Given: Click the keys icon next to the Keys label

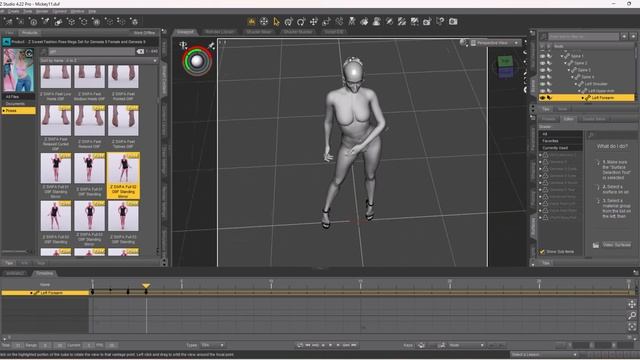Looking at the screenshot, I should pyautogui.click(x=421, y=345).
